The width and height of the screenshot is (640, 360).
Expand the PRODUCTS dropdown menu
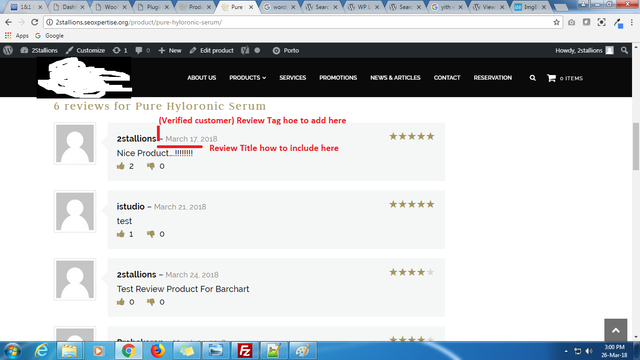point(247,78)
